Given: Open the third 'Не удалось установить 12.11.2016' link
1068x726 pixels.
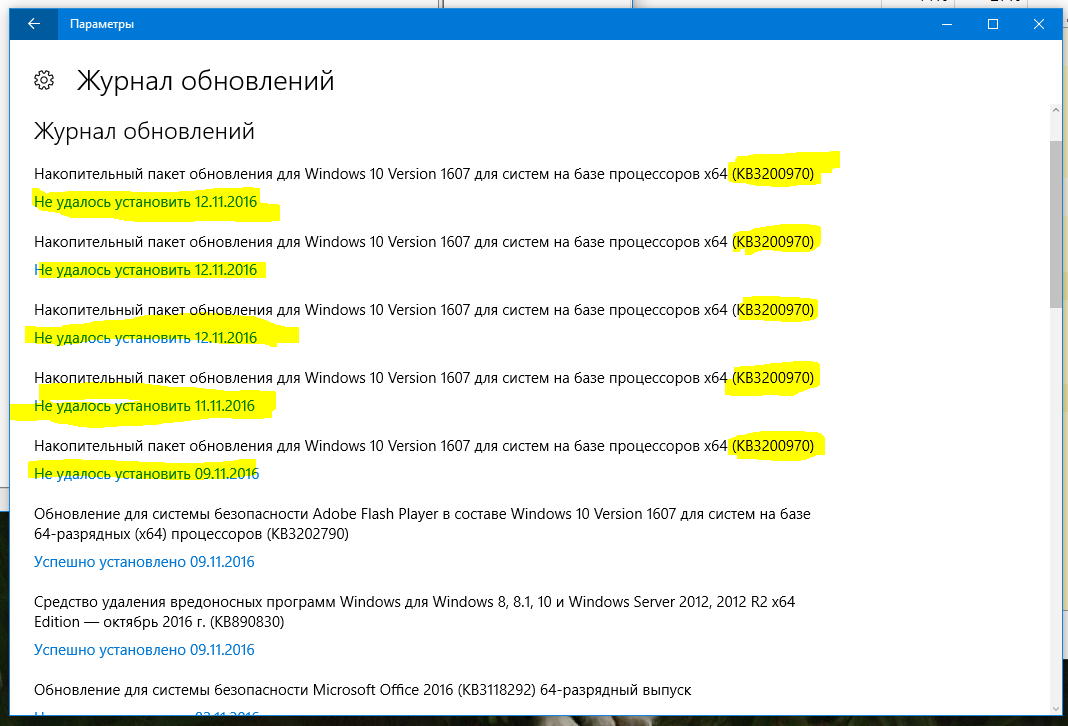Looking at the screenshot, I should point(145,337).
